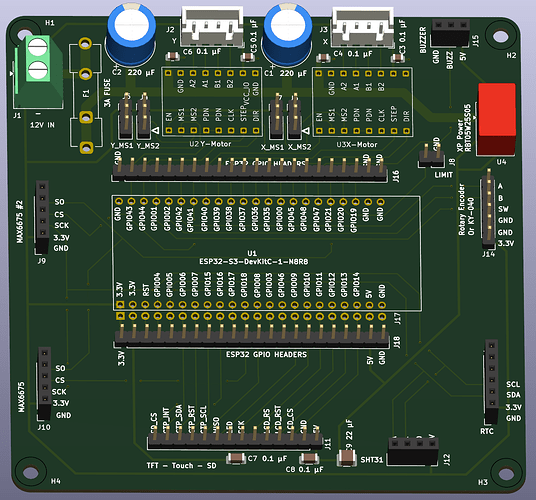Click the 'GPIO14' pin label

[x=356, y=285]
